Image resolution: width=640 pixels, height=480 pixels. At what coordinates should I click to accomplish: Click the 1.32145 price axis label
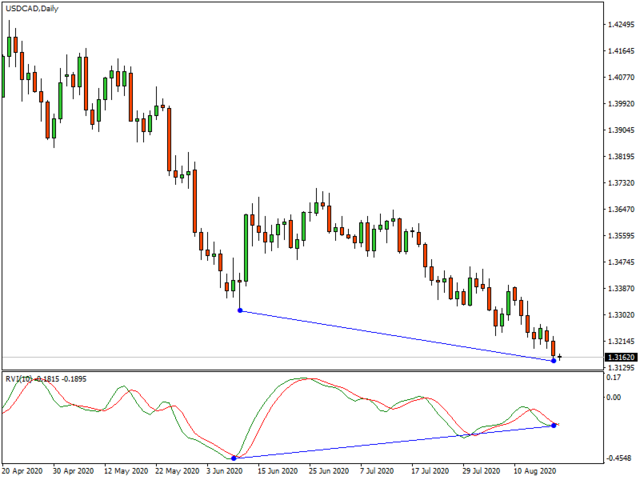621,341
